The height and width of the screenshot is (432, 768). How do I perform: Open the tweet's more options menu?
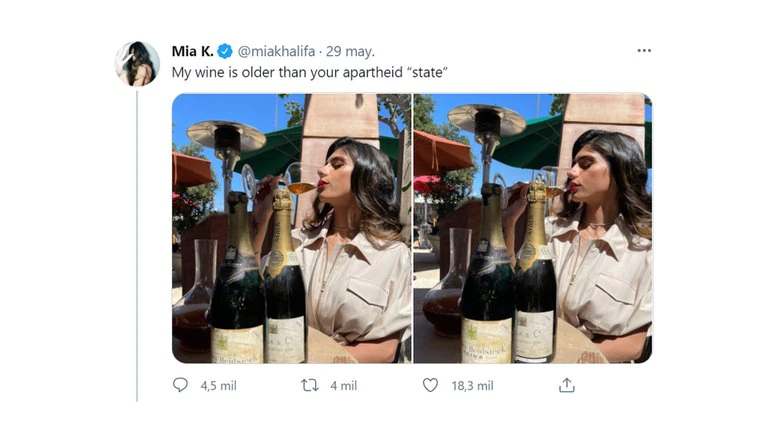(x=646, y=50)
